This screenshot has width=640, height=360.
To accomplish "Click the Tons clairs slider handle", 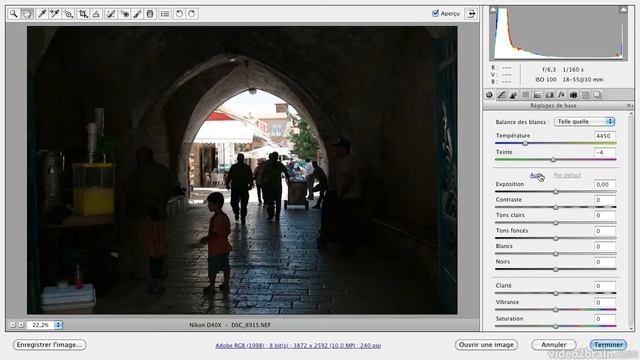I will pyautogui.click(x=556, y=223).
